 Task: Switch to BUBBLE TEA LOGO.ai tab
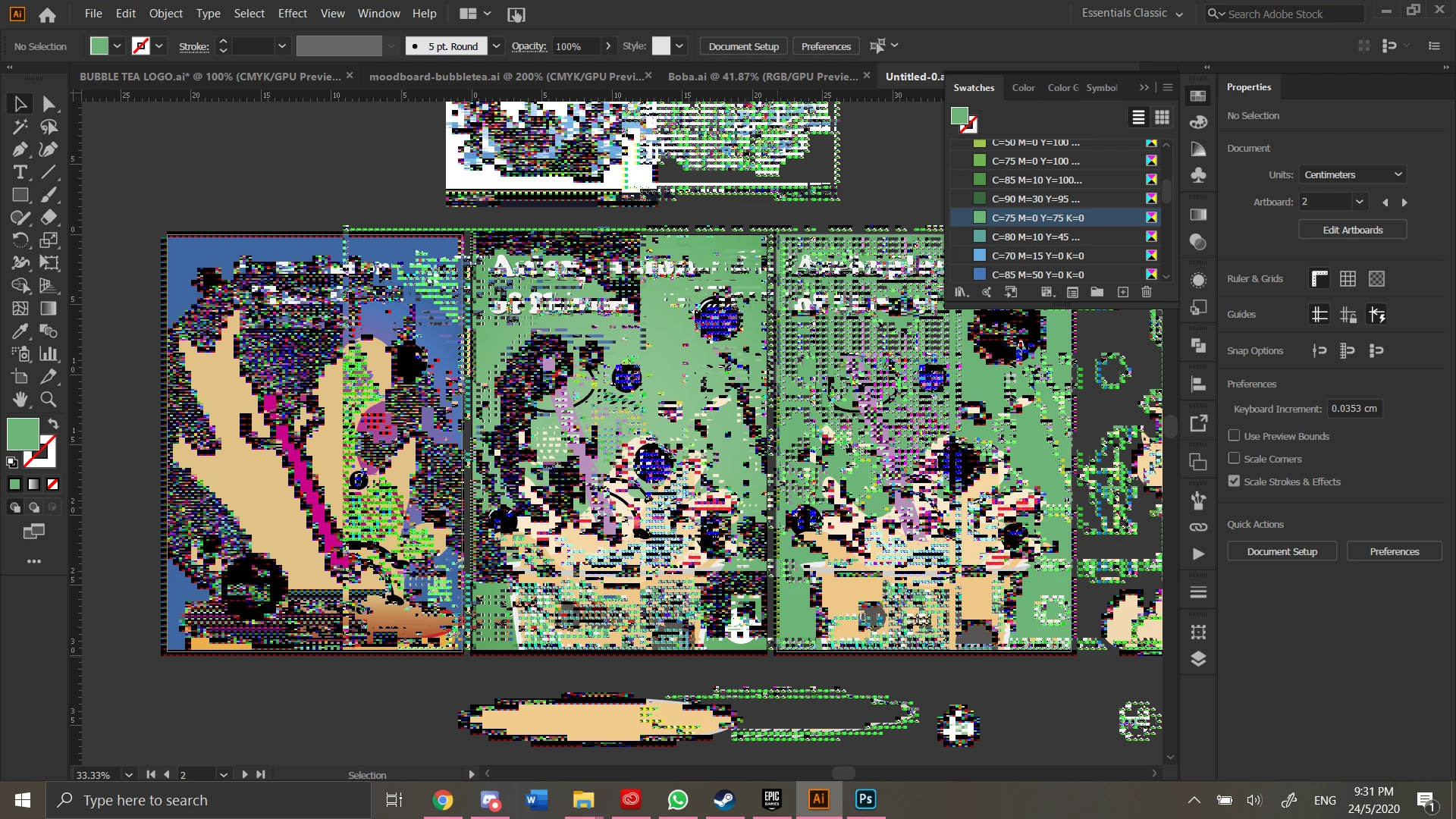(210, 77)
